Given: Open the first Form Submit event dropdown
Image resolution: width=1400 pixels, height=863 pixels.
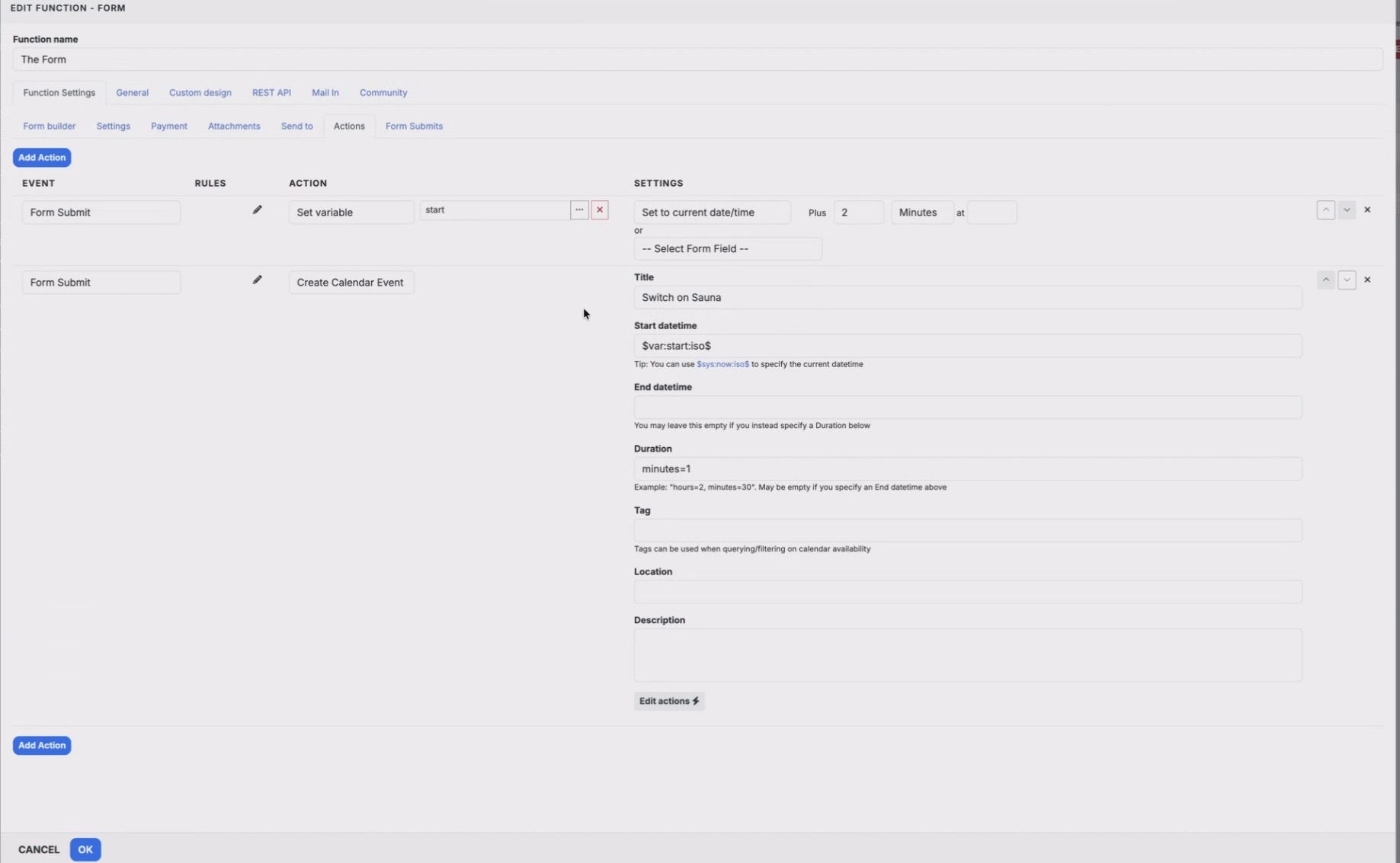Looking at the screenshot, I should coord(101,213).
